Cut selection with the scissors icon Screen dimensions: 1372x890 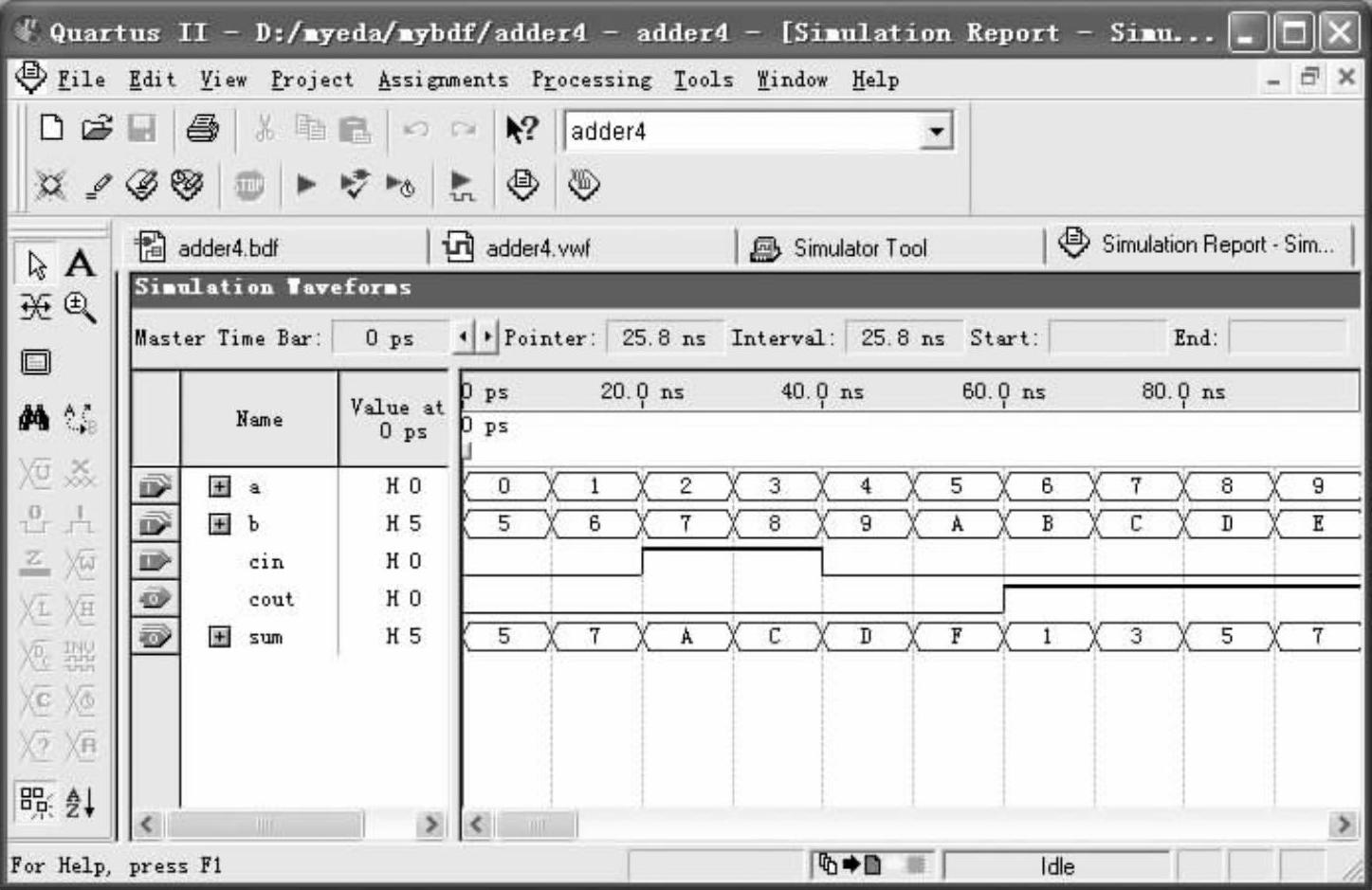pos(265,128)
